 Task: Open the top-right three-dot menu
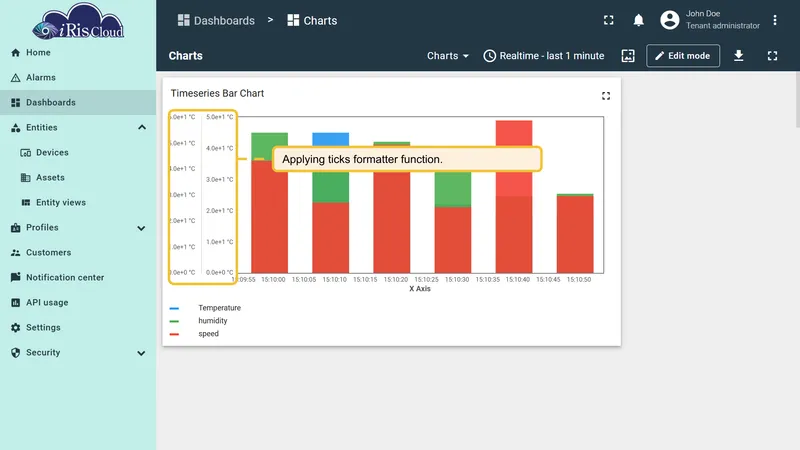pos(774,20)
